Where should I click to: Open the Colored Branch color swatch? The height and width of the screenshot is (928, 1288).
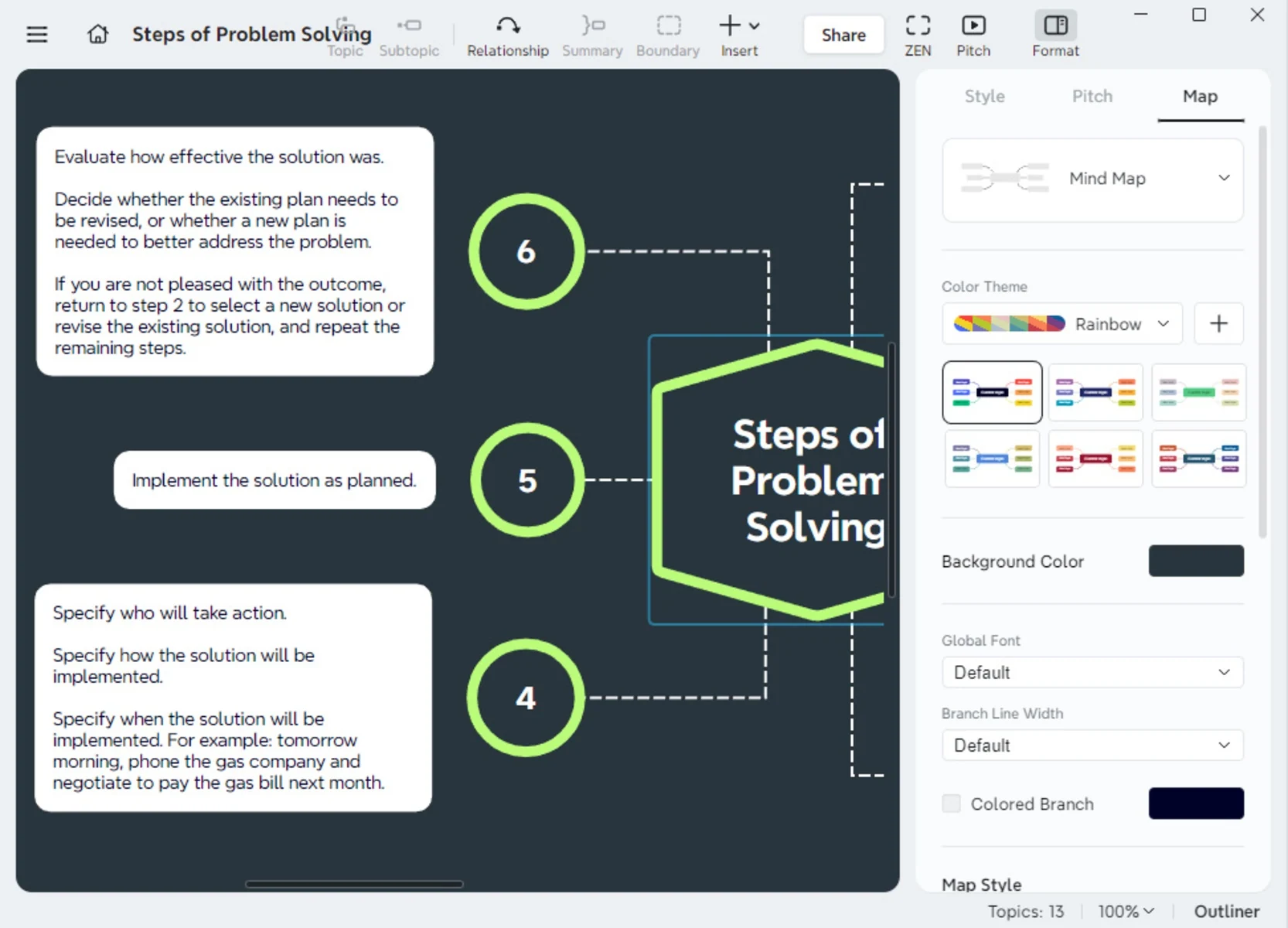pos(1196,803)
